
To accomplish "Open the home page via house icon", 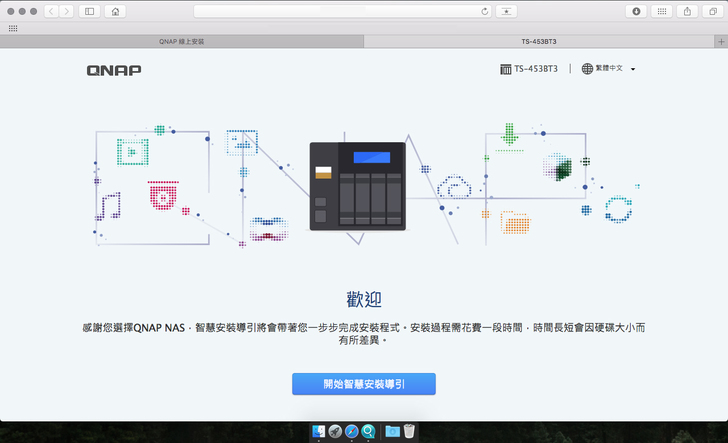I will 115,11.
